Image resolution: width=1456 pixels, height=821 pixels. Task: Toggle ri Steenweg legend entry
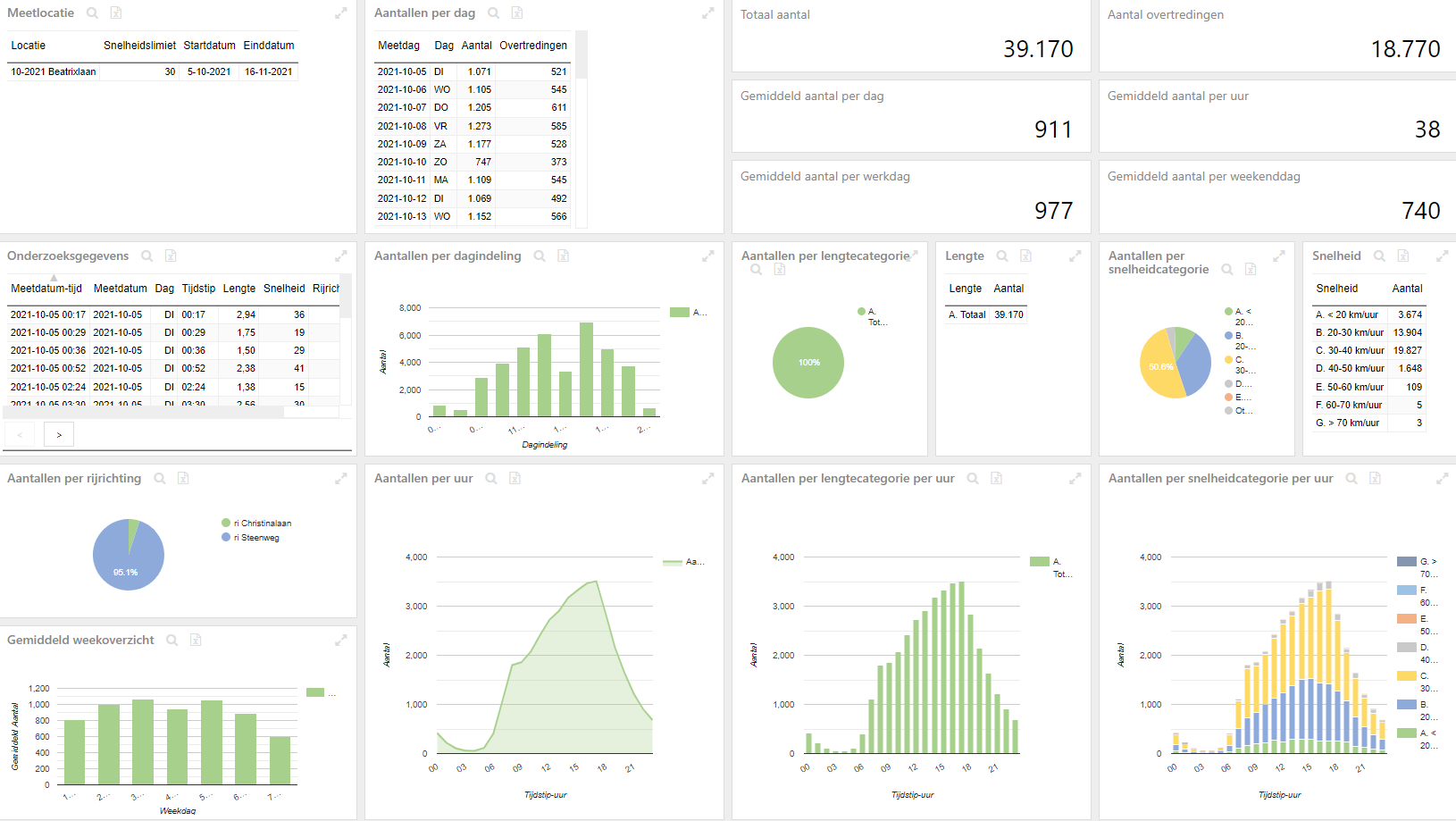tap(251, 538)
